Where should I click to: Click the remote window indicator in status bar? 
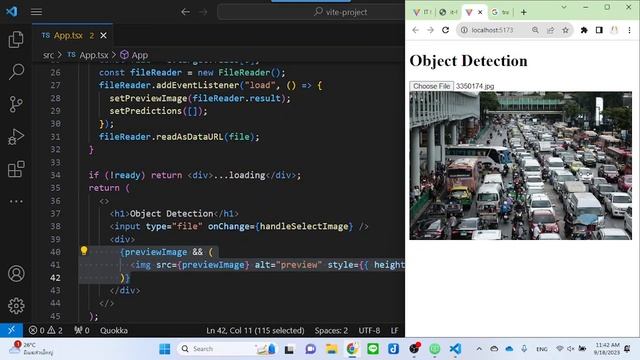[x=11, y=330]
